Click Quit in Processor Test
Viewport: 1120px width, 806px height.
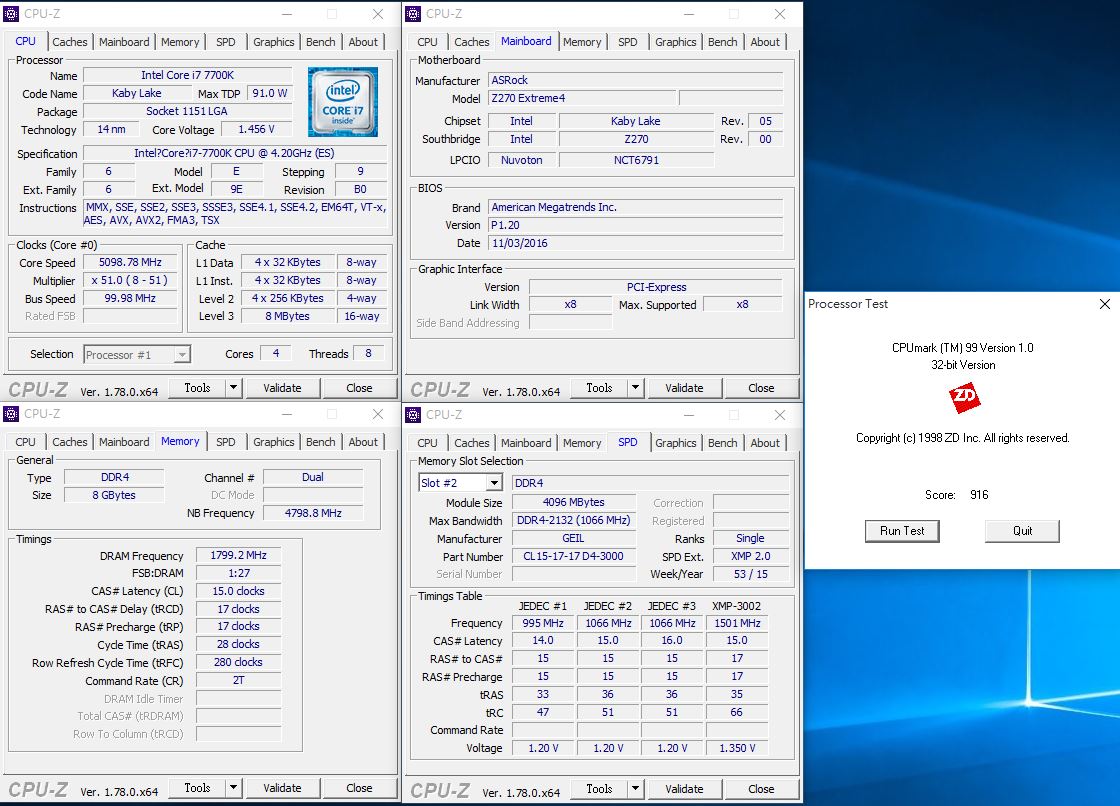[x=1022, y=531]
